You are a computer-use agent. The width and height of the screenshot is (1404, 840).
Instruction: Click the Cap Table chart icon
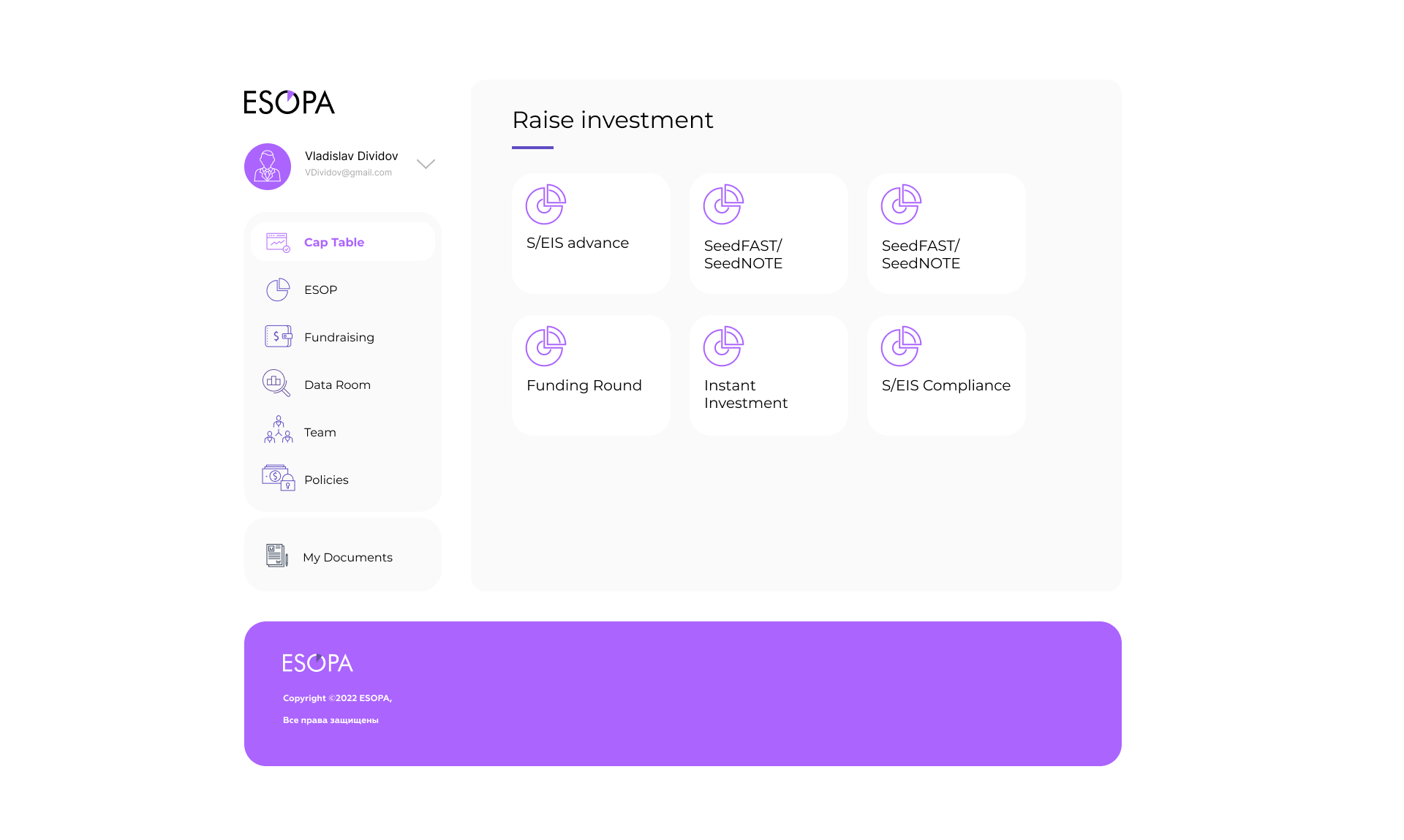point(278,242)
